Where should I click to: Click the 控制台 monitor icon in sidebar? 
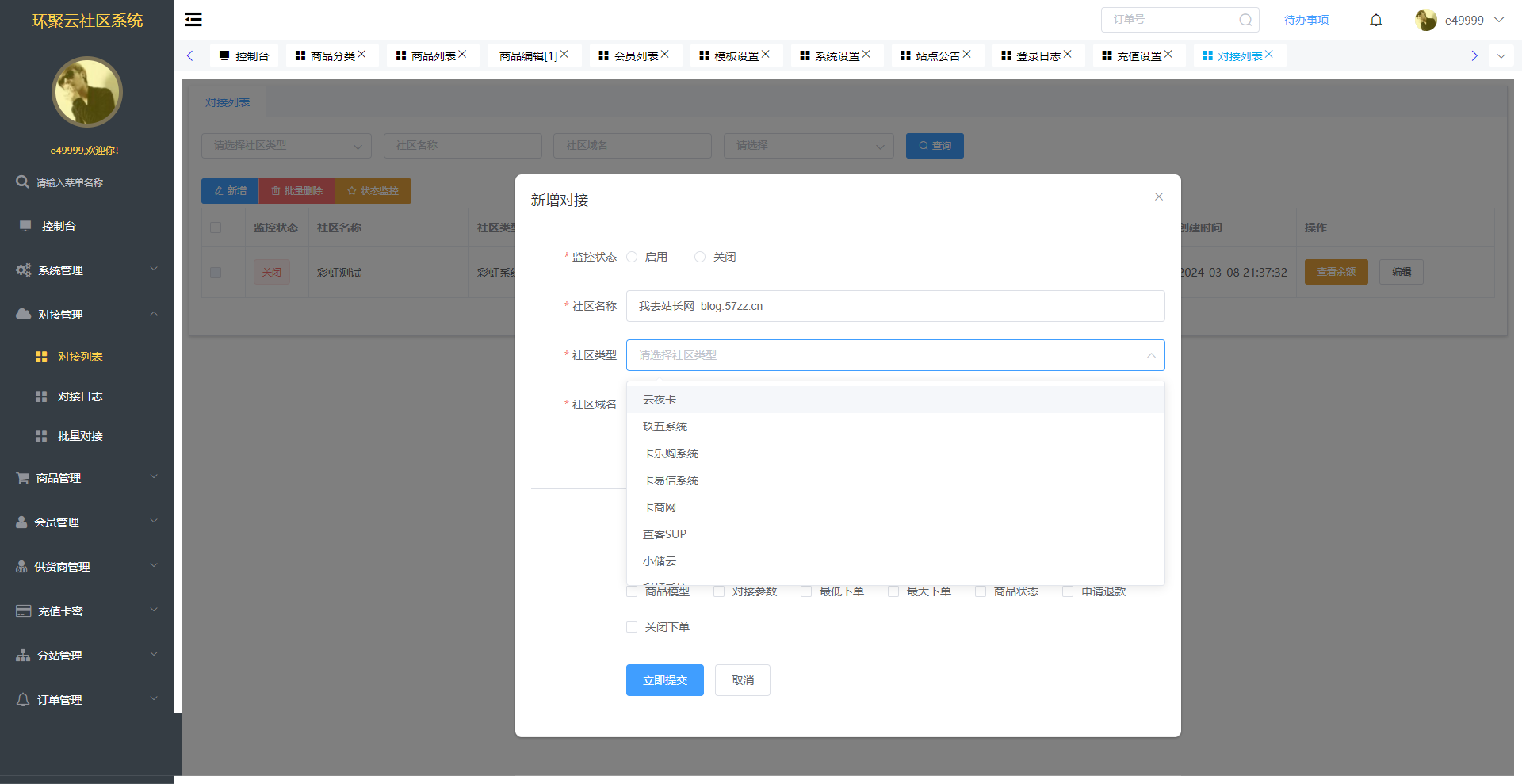click(25, 226)
